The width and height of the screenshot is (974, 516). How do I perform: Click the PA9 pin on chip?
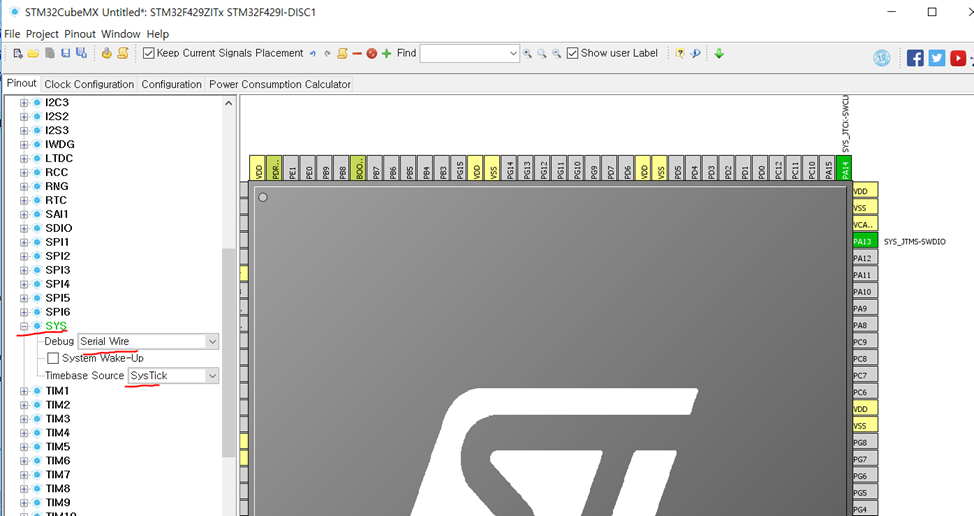click(x=865, y=309)
